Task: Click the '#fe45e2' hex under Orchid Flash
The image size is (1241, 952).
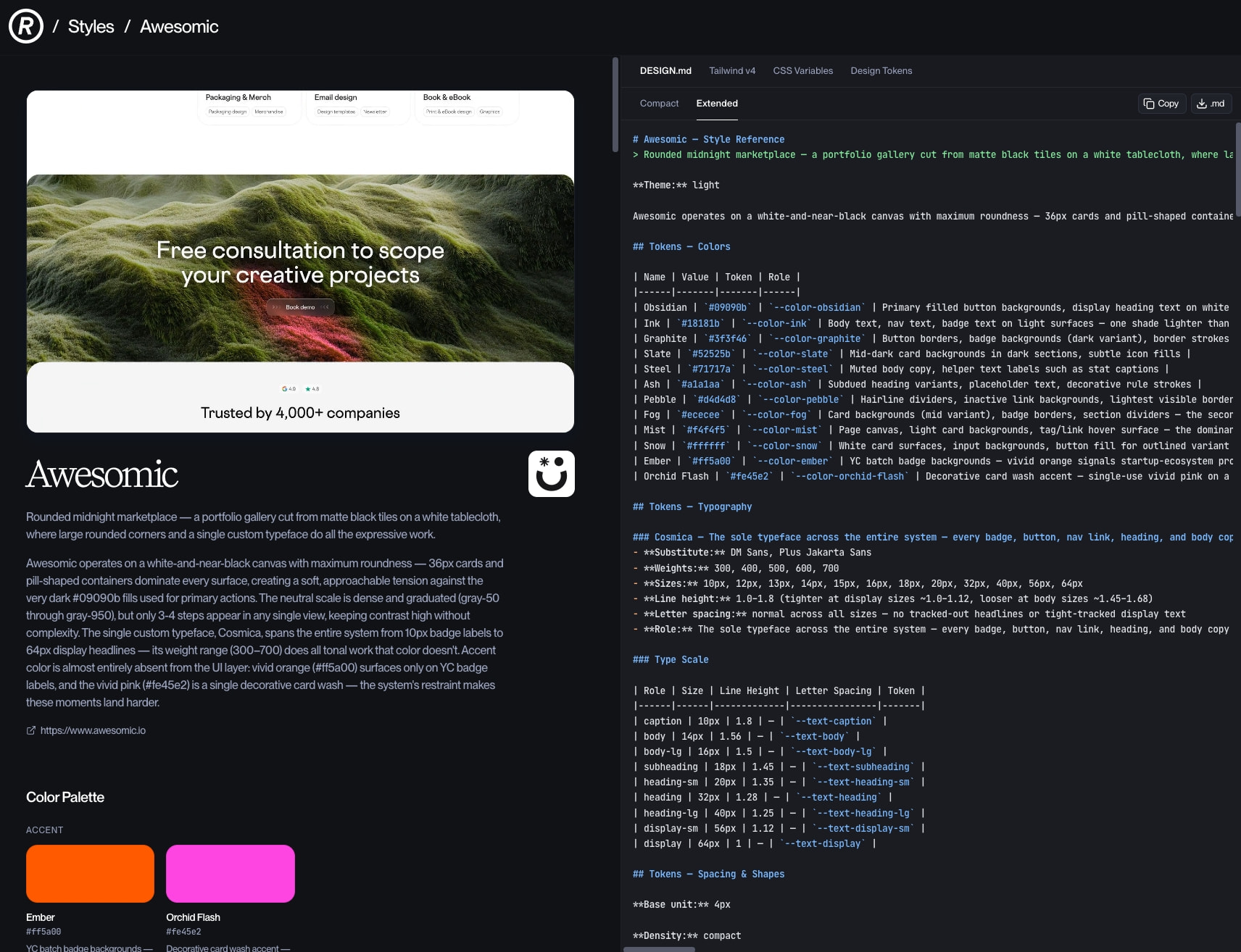Action: pos(183,932)
